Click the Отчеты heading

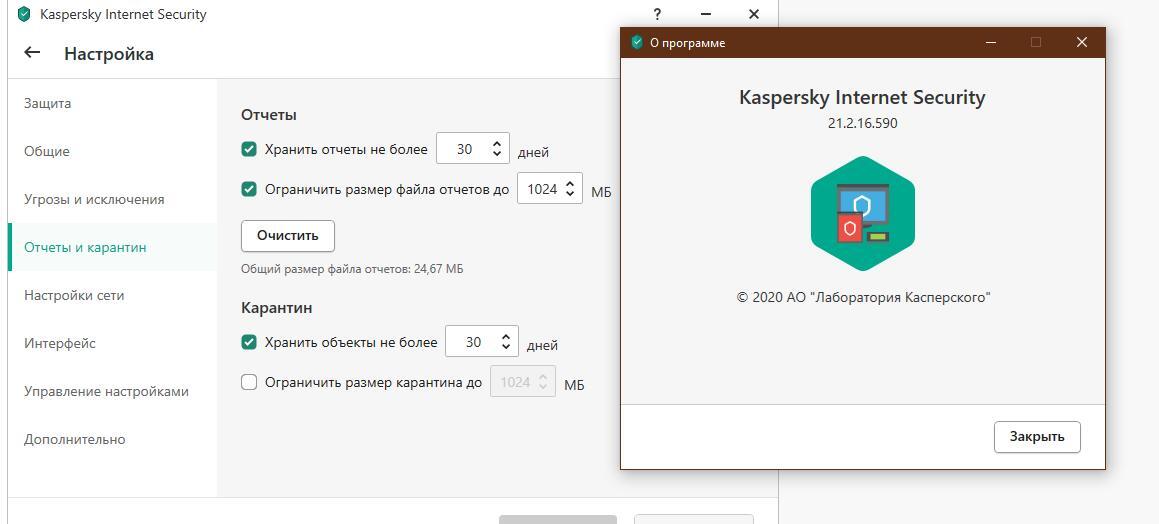pyautogui.click(x=268, y=115)
